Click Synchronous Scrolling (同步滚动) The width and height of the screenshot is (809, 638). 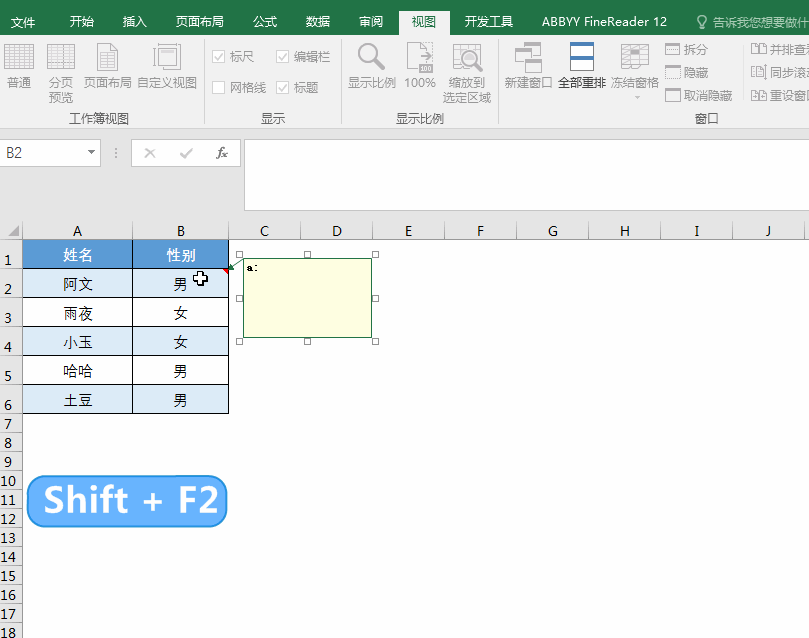[x=779, y=73]
